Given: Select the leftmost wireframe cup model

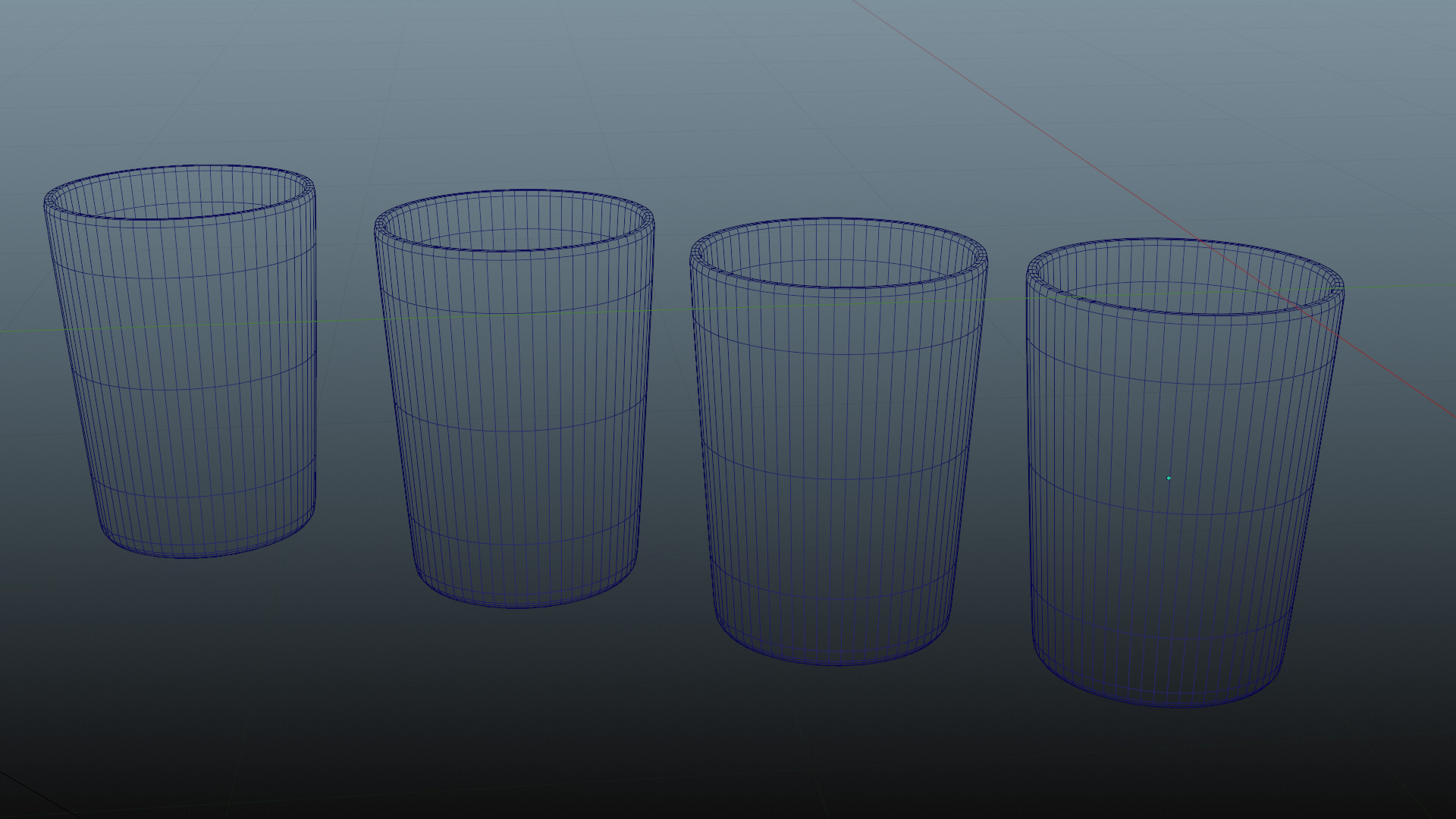Looking at the screenshot, I should pos(180,361).
